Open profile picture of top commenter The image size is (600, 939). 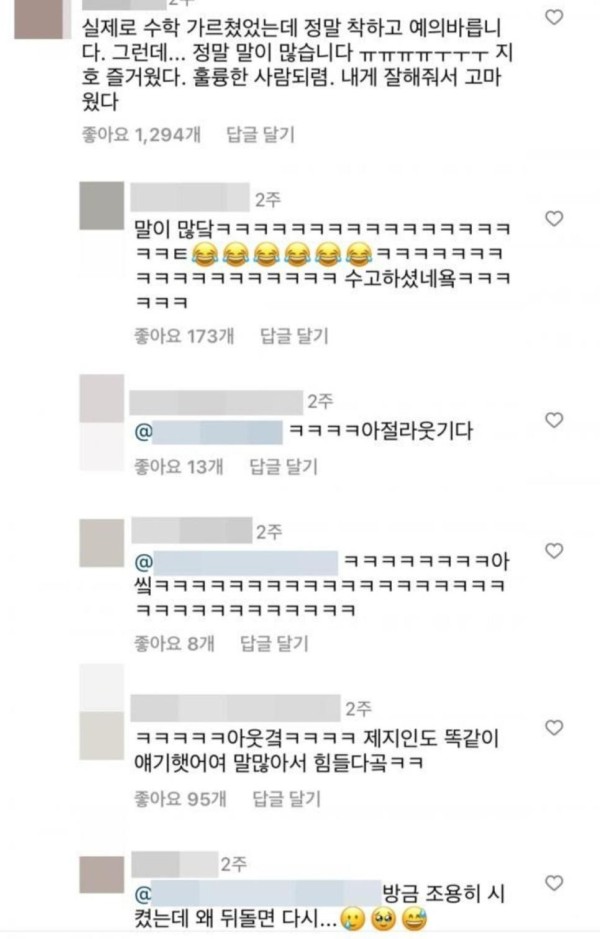pos(39,19)
